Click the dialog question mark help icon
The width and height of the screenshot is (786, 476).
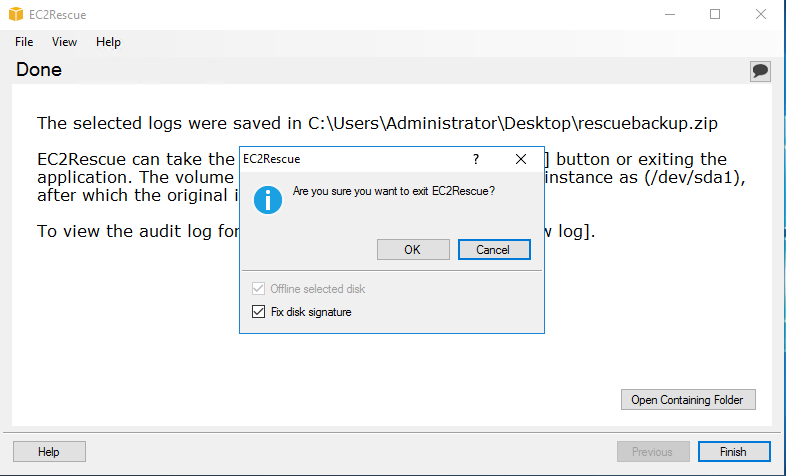tap(476, 159)
